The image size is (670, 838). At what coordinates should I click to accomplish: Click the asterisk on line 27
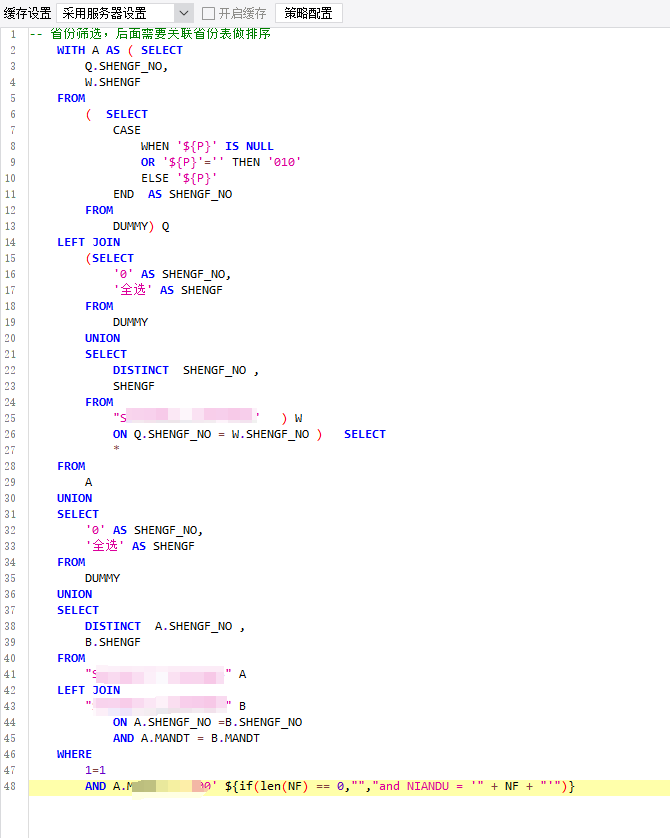coord(116,449)
